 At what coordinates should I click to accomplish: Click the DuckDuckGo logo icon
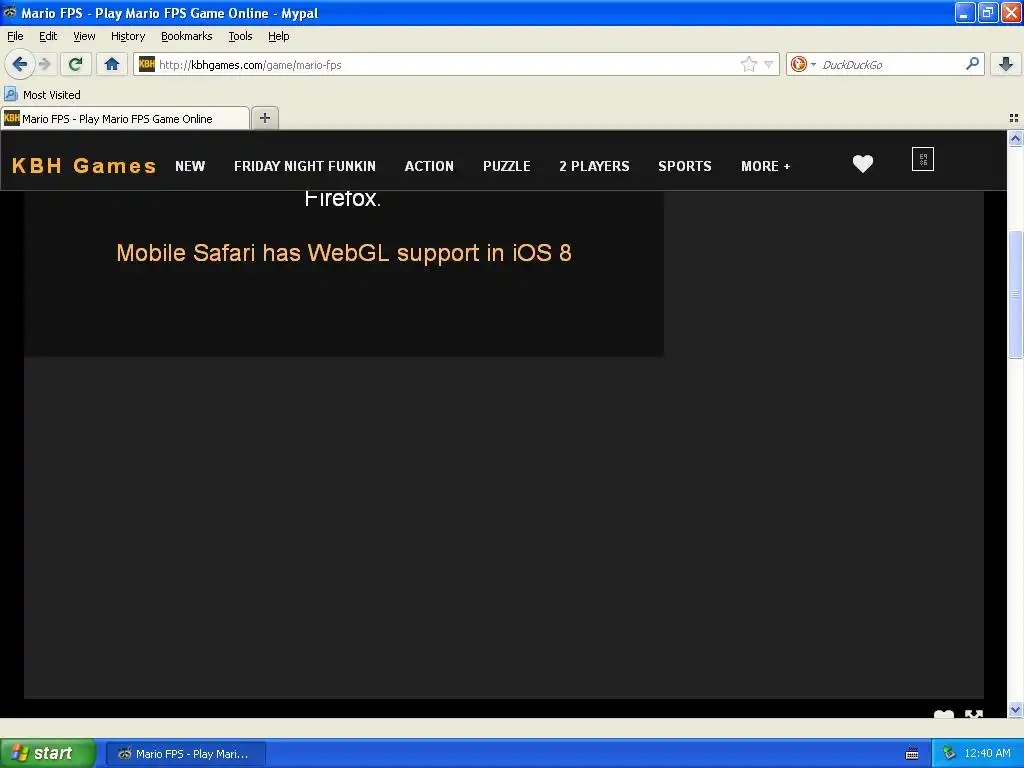[x=798, y=64]
